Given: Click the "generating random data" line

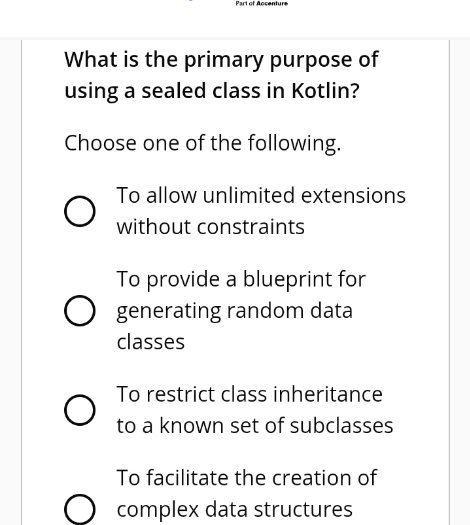Looking at the screenshot, I should 235,312.
